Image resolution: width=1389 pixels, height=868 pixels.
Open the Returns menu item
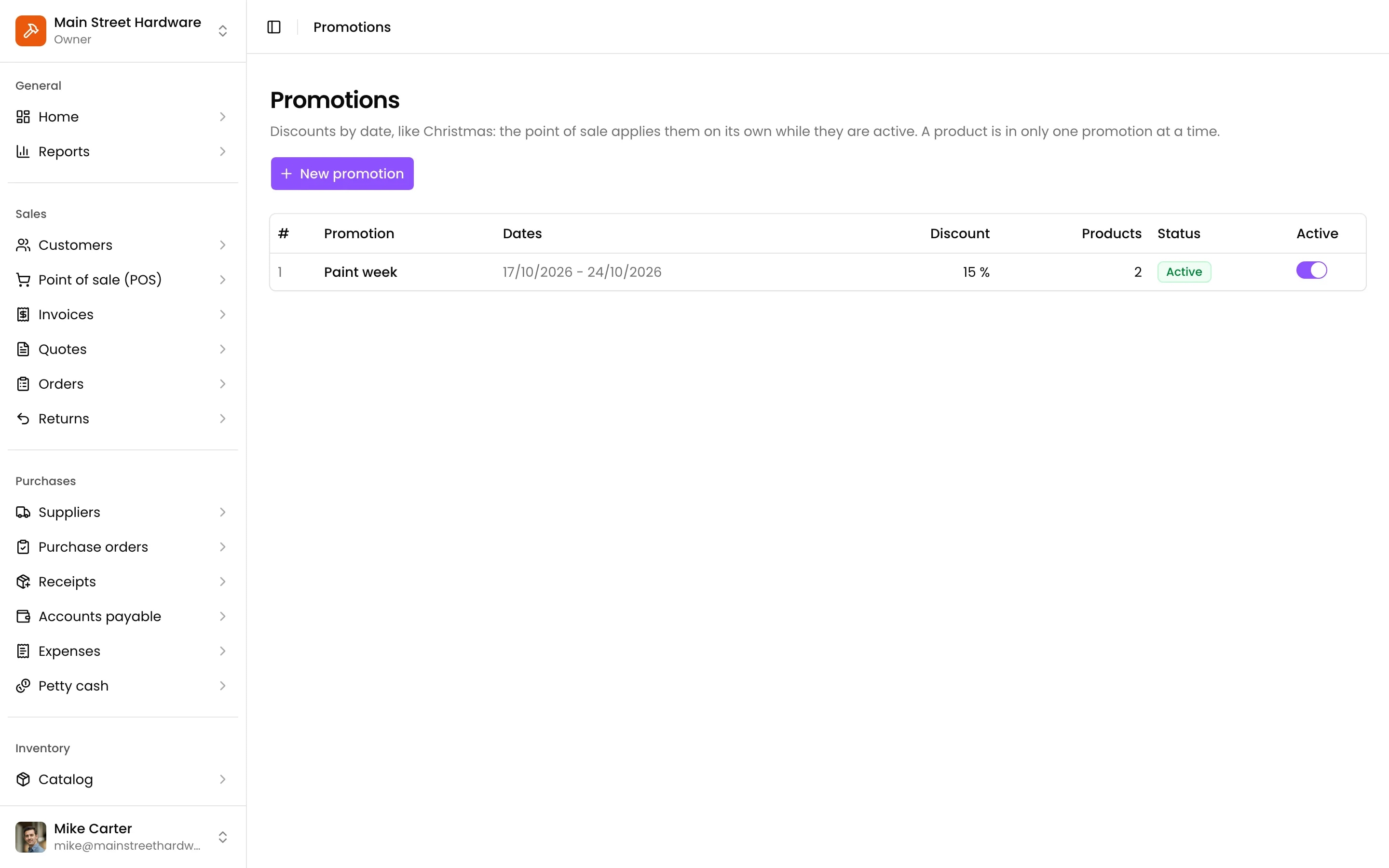pyautogui.click(x=123, y=419)
